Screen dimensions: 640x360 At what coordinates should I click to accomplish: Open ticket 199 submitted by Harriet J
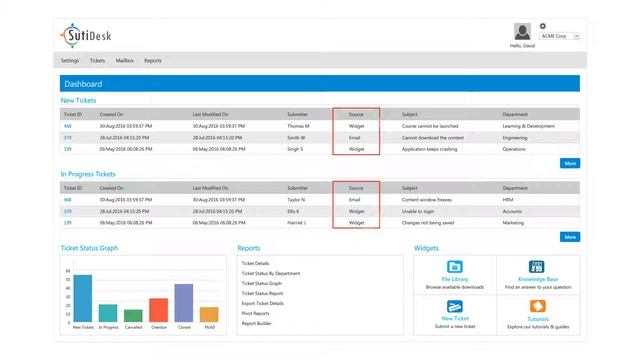tap(67, 223)
